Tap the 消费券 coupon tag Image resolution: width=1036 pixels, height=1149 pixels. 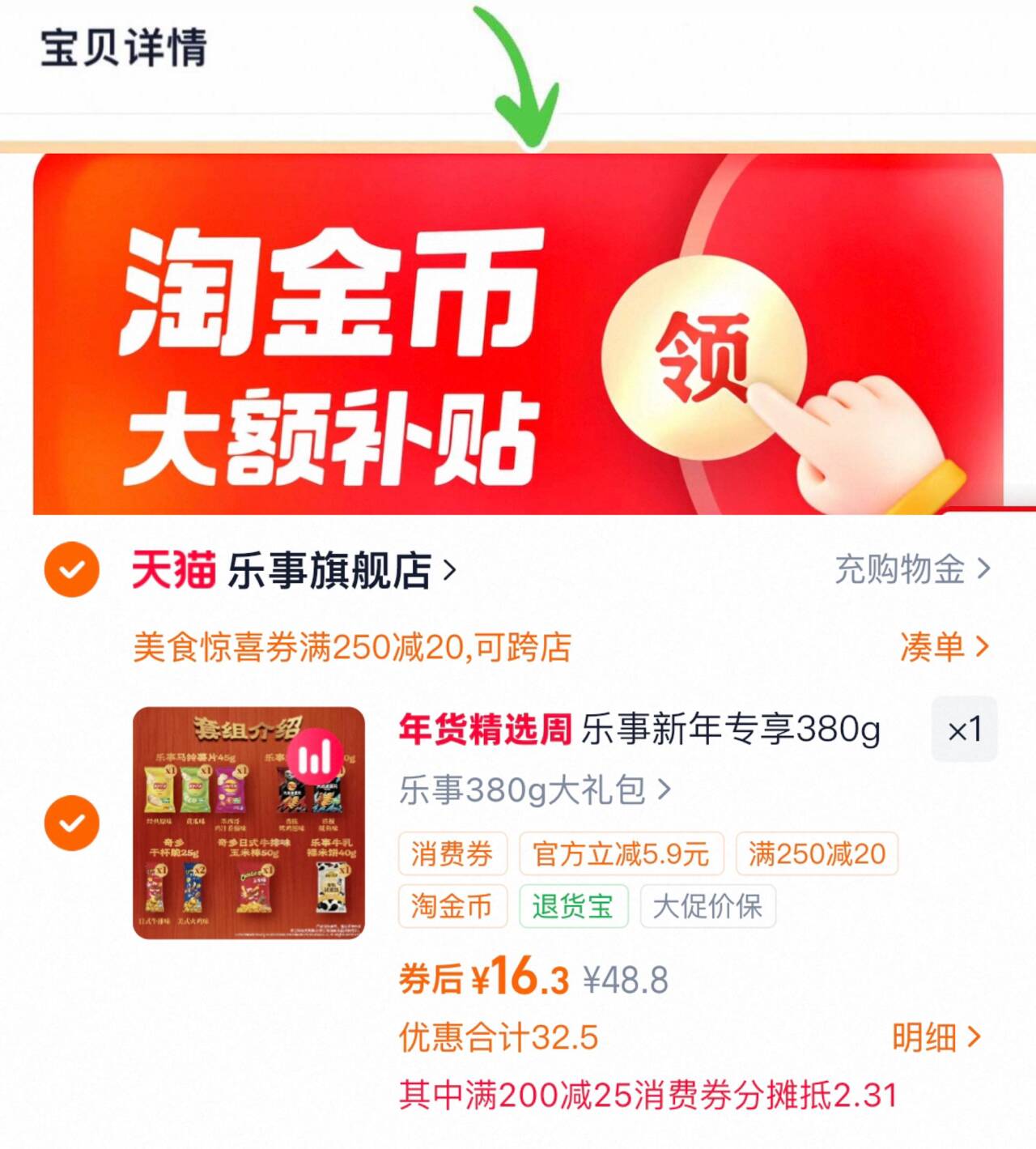(x=452, y=853)
